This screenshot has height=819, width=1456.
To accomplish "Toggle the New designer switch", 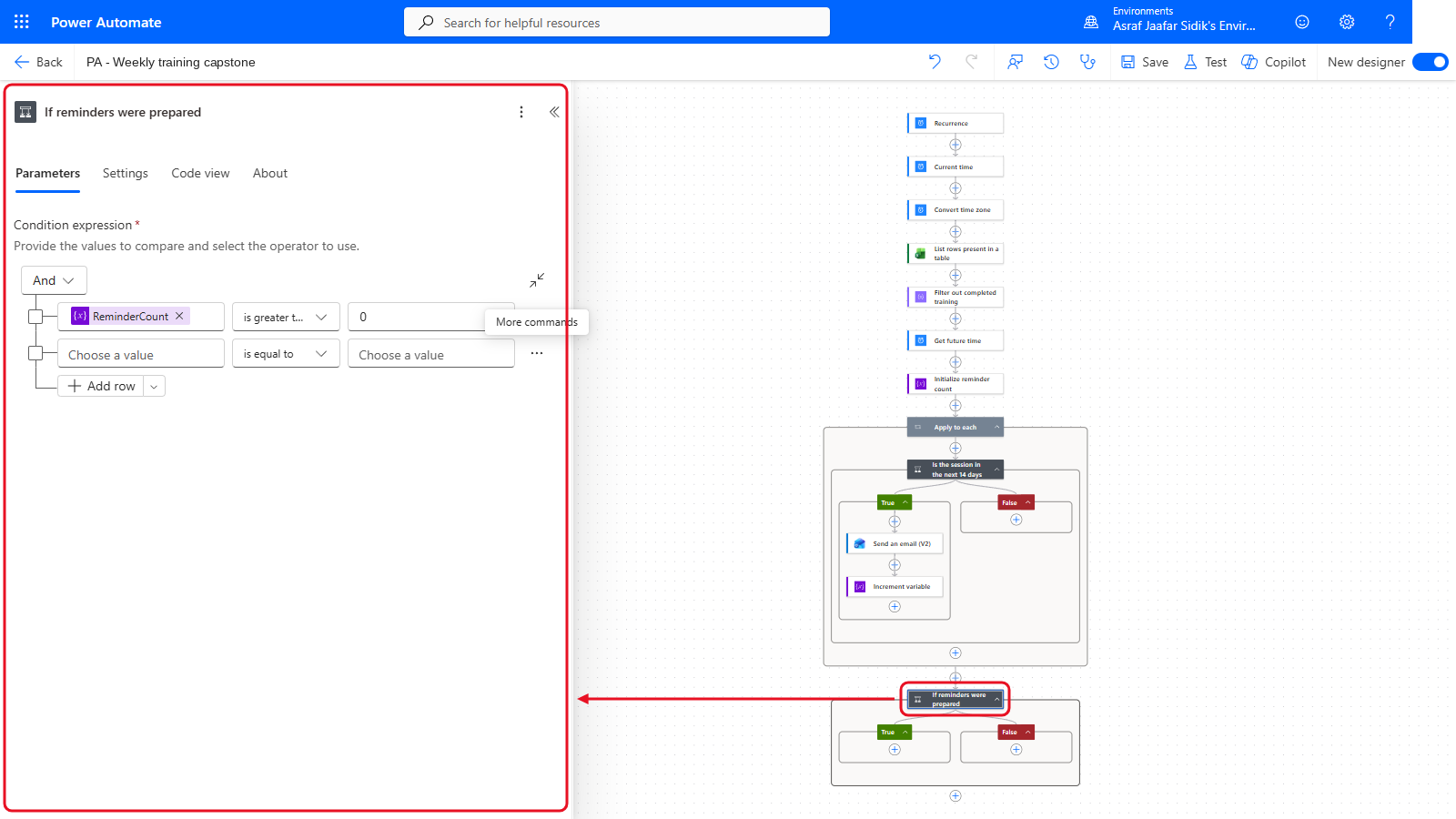I will tap(1430, 62).
